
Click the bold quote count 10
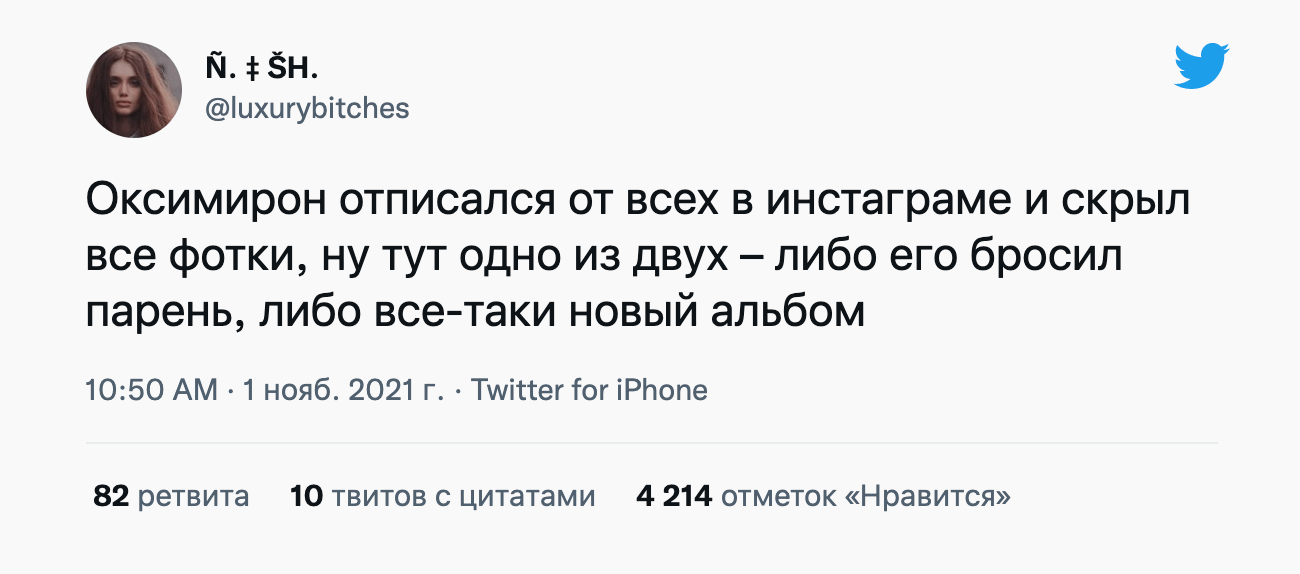[x=306, y=496]
